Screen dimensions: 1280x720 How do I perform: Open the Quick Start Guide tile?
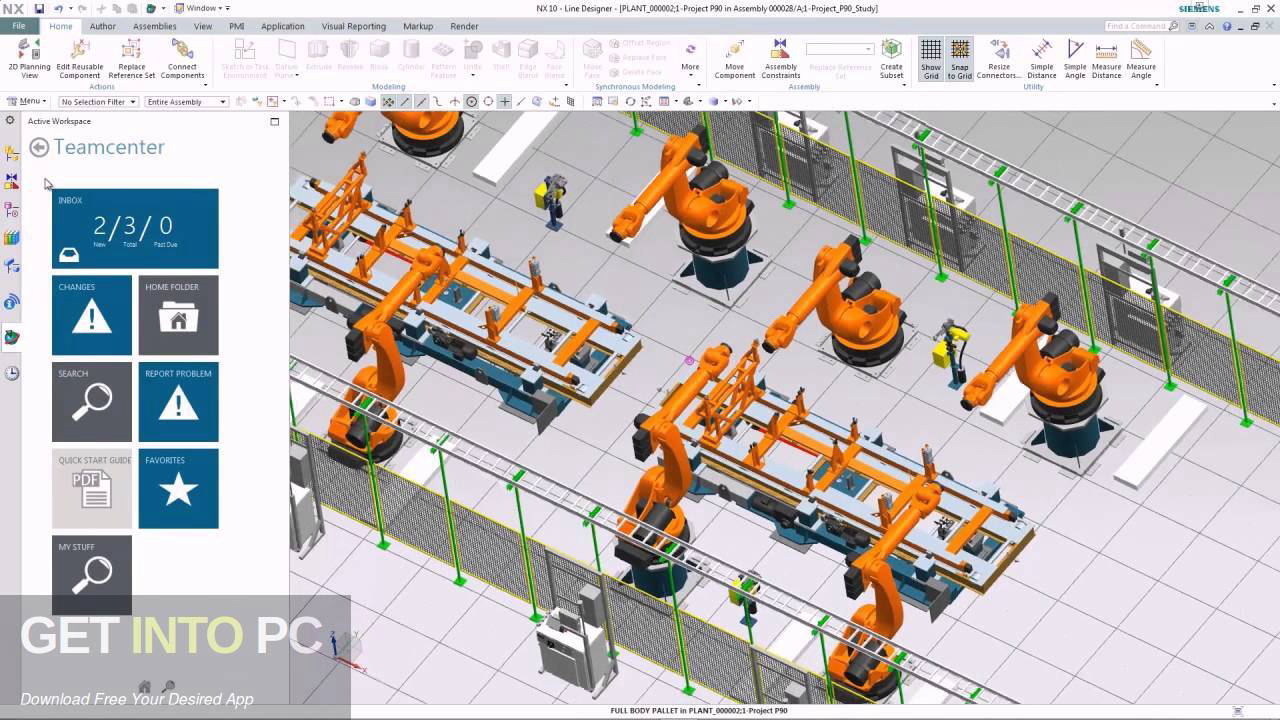click(x=92, y=488)
